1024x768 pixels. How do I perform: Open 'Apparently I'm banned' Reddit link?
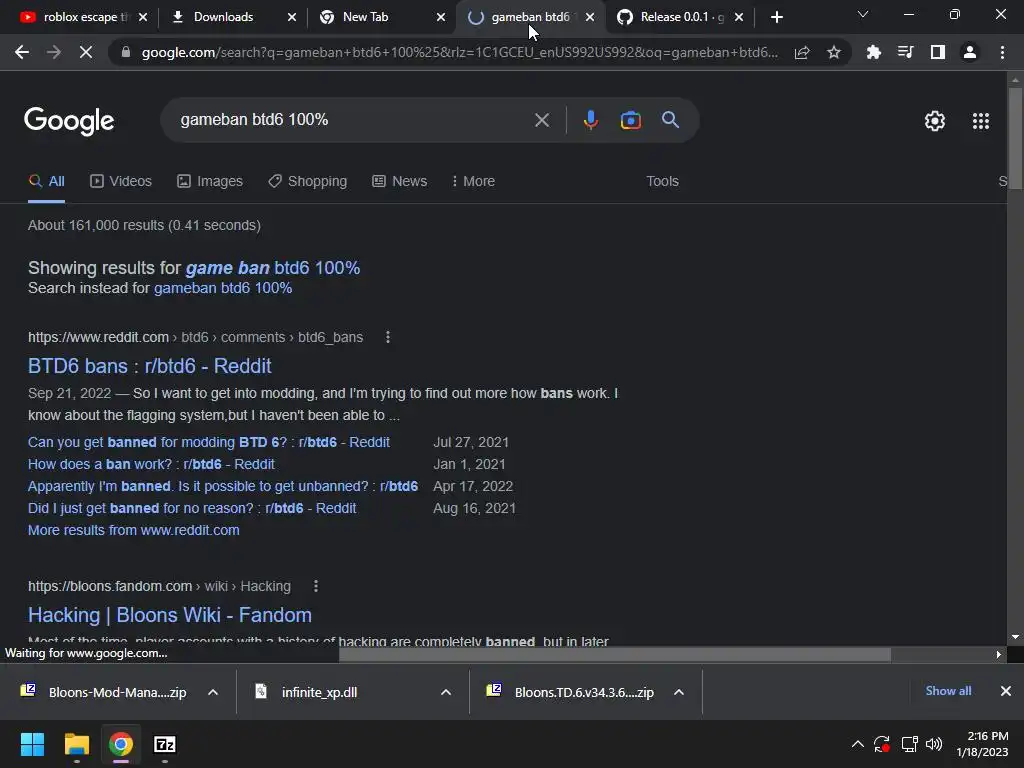pos(223,487)
